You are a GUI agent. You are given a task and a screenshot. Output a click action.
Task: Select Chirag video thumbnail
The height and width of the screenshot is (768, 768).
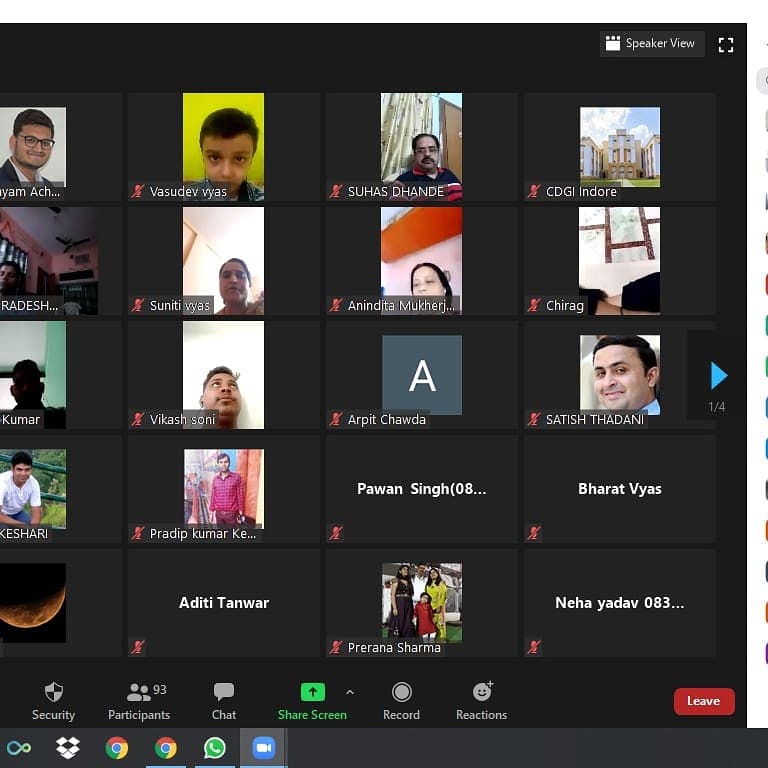point(620,261)
